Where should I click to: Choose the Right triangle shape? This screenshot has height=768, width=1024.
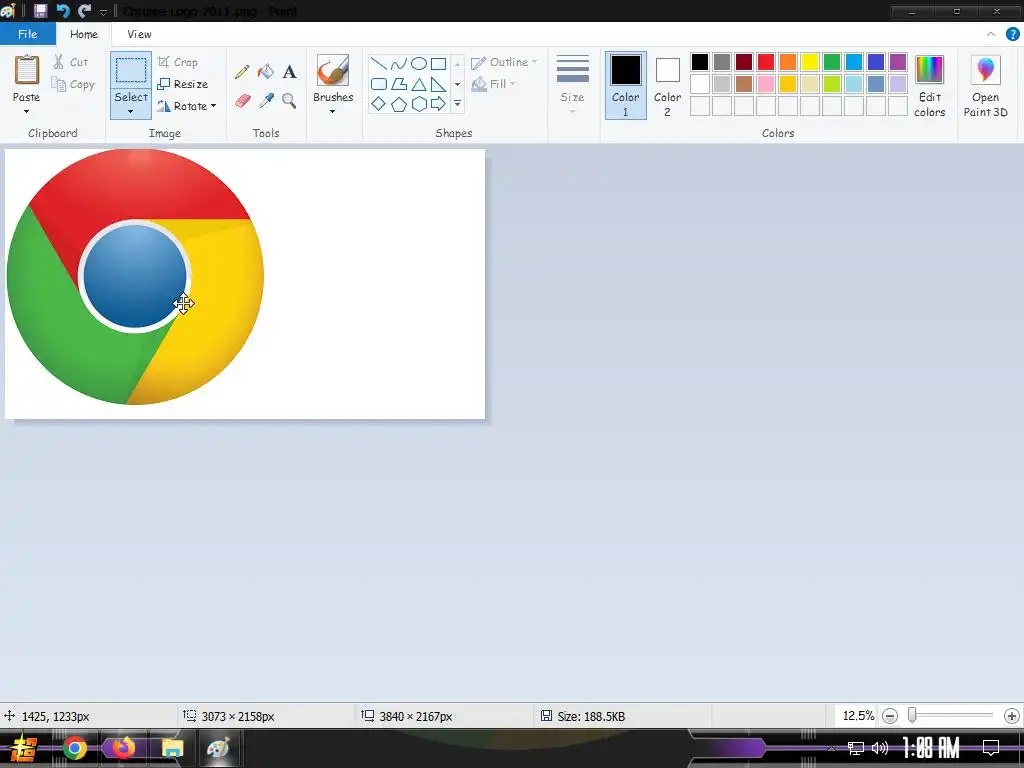point(439,84)
